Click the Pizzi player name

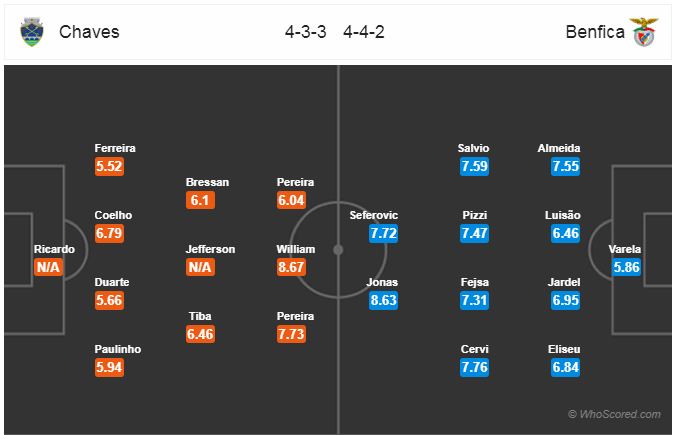pos(475,215)
